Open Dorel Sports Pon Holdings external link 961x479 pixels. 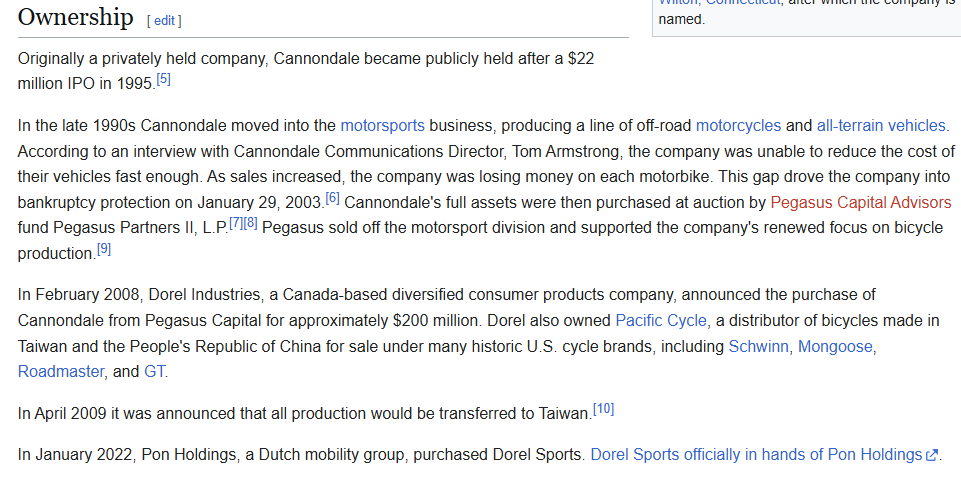(x=756, y=454)
